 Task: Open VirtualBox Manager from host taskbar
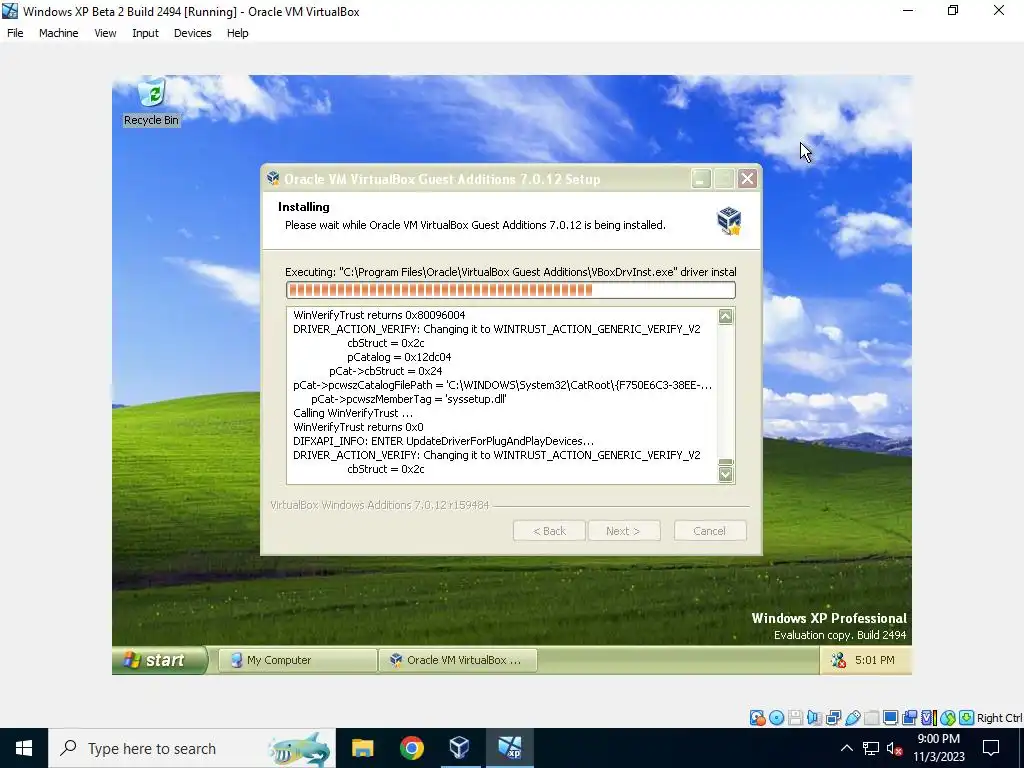pos(460,748)
